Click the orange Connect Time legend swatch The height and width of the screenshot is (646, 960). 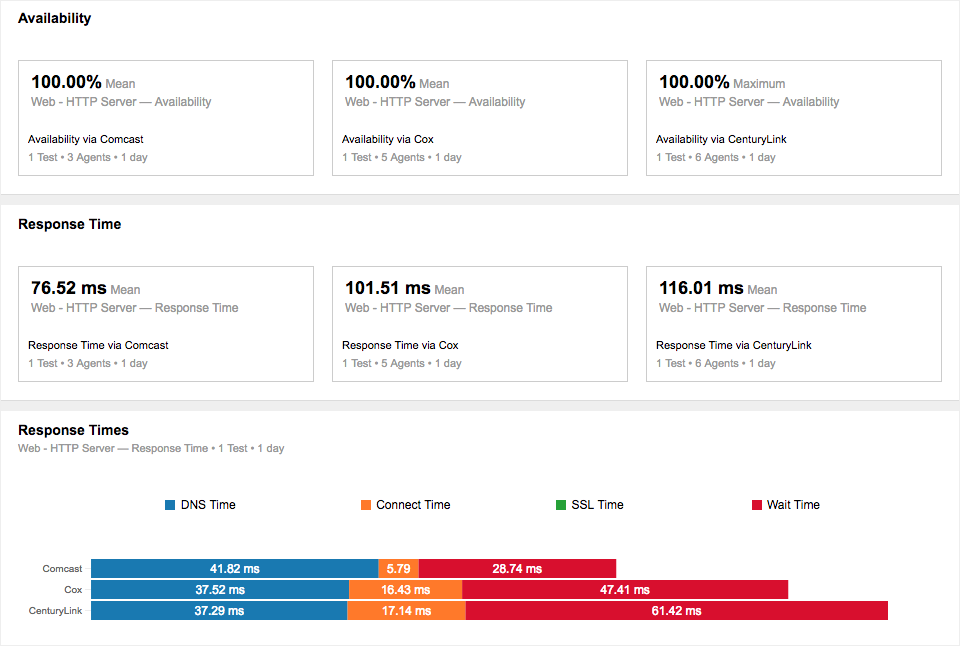coord(366,505)
